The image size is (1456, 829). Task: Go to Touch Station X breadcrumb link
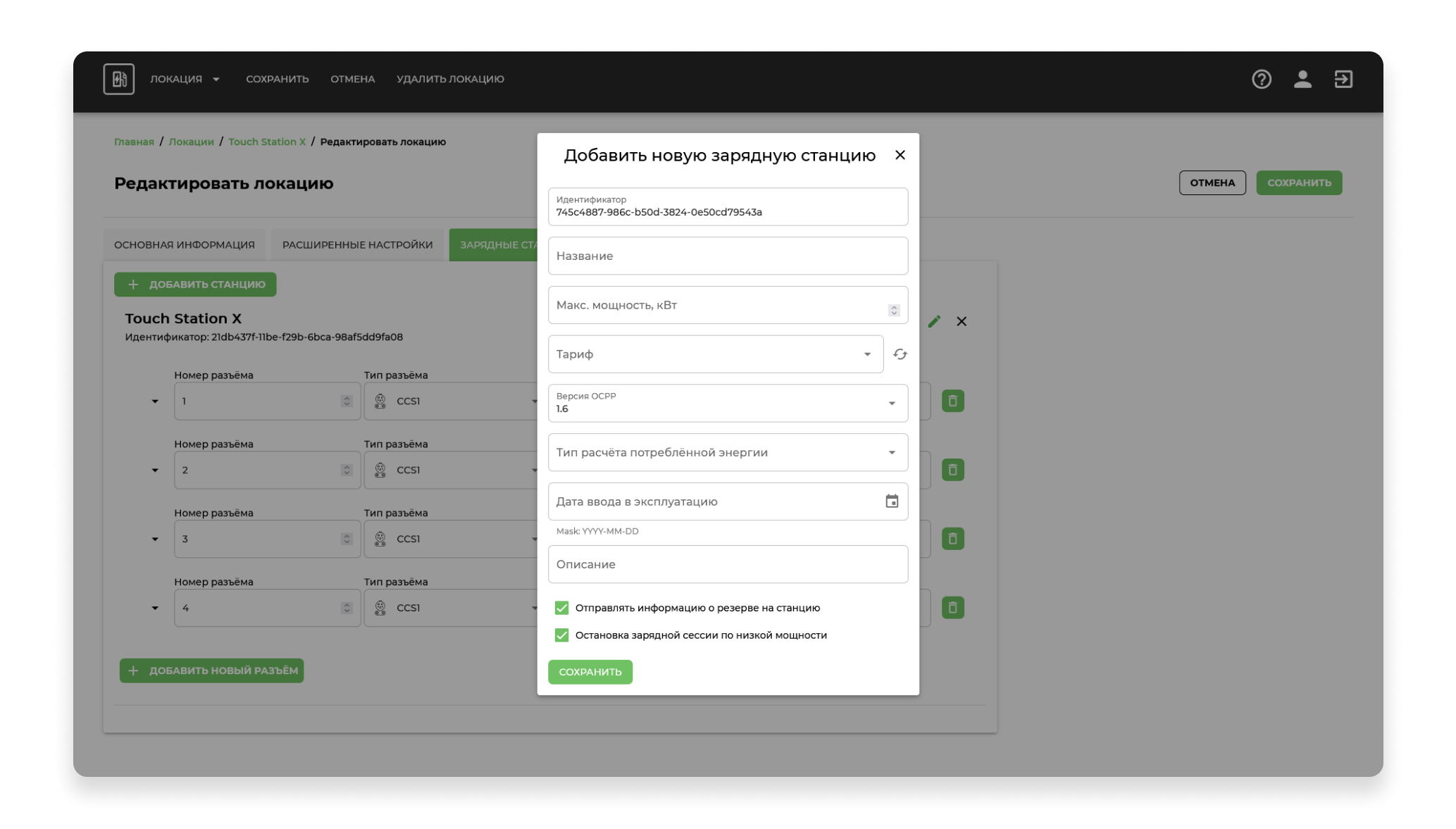point(267,142)
